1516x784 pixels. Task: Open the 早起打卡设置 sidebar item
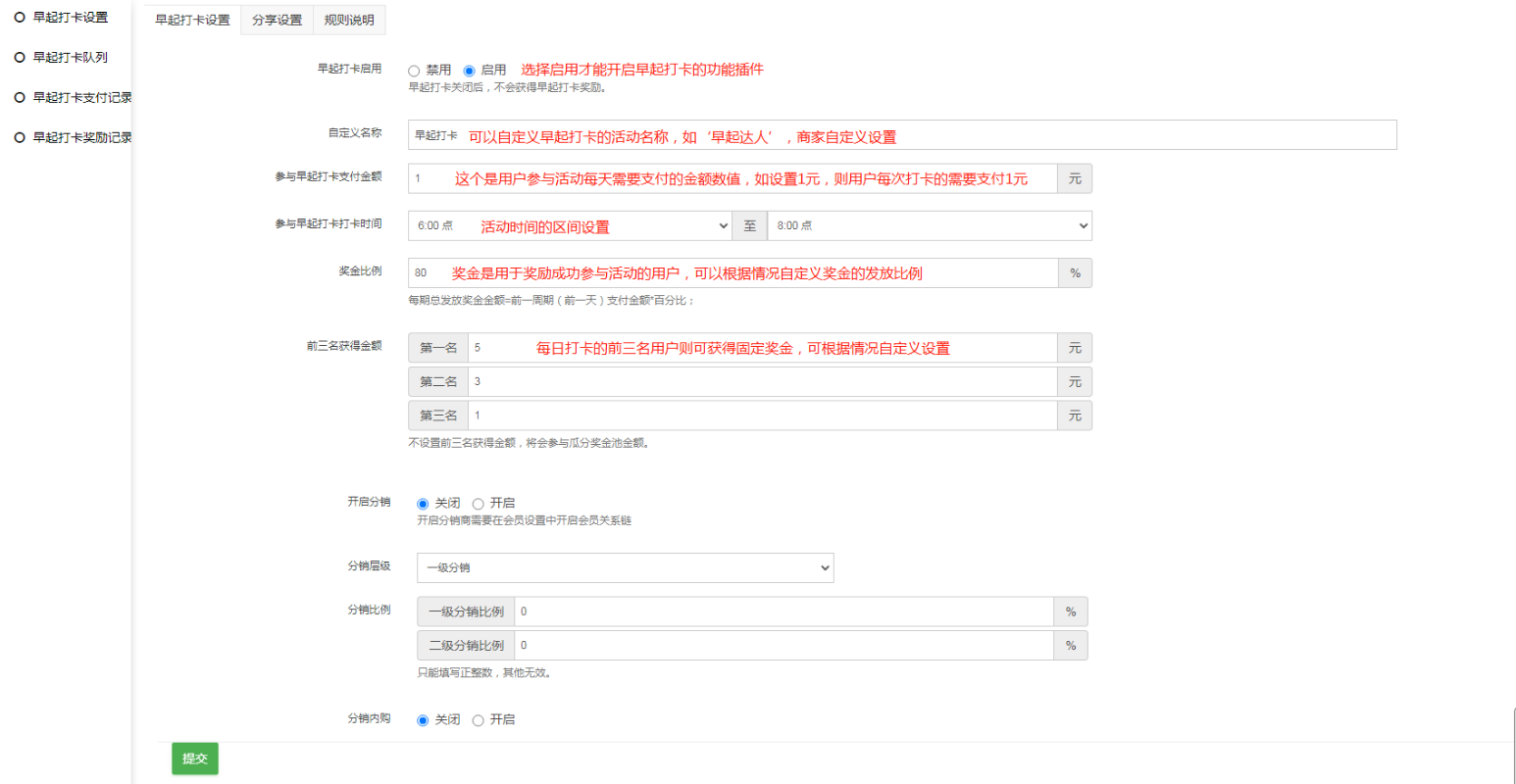[x=70, y=18]
